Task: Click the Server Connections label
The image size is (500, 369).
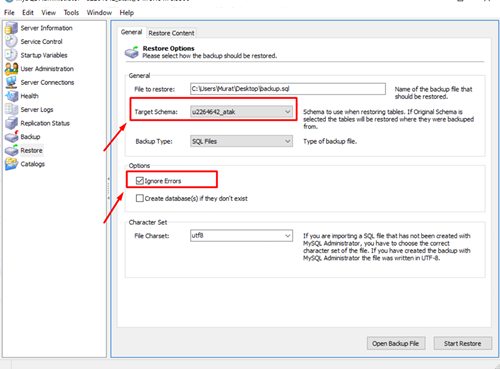Action: pos(47,82)
